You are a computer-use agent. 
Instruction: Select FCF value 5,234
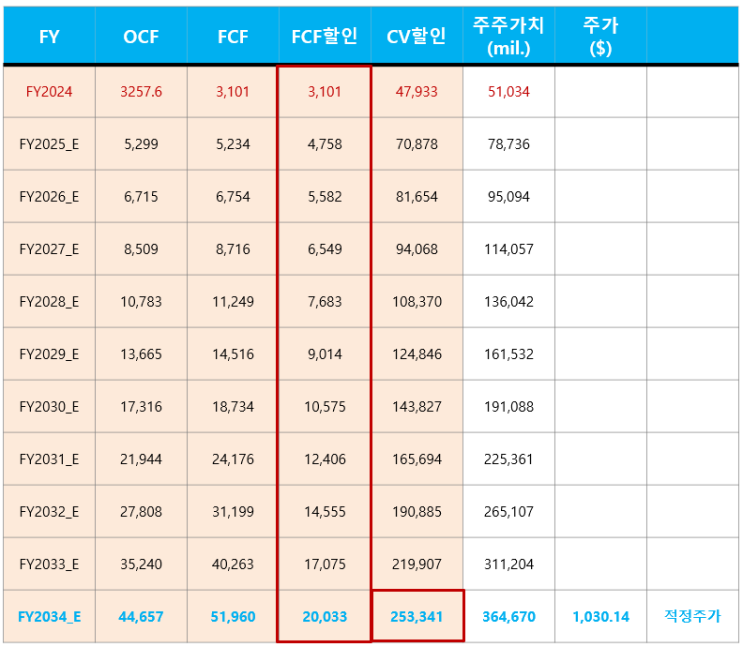pyautogui.click(x=233, y=144)
